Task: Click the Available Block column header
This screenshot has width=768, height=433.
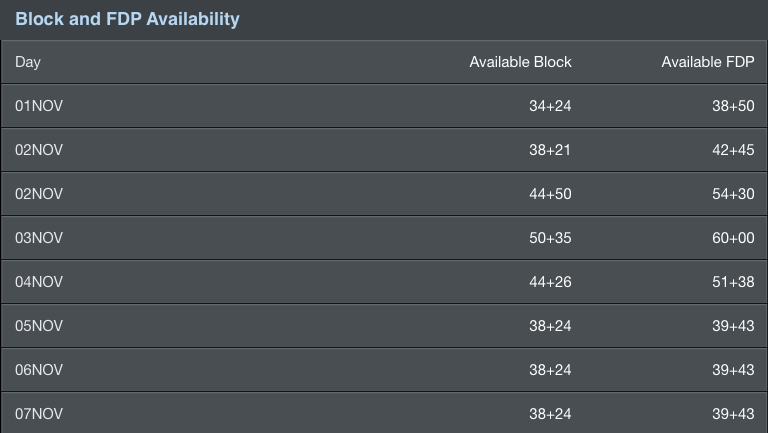Action: click(x=520, y=62)
